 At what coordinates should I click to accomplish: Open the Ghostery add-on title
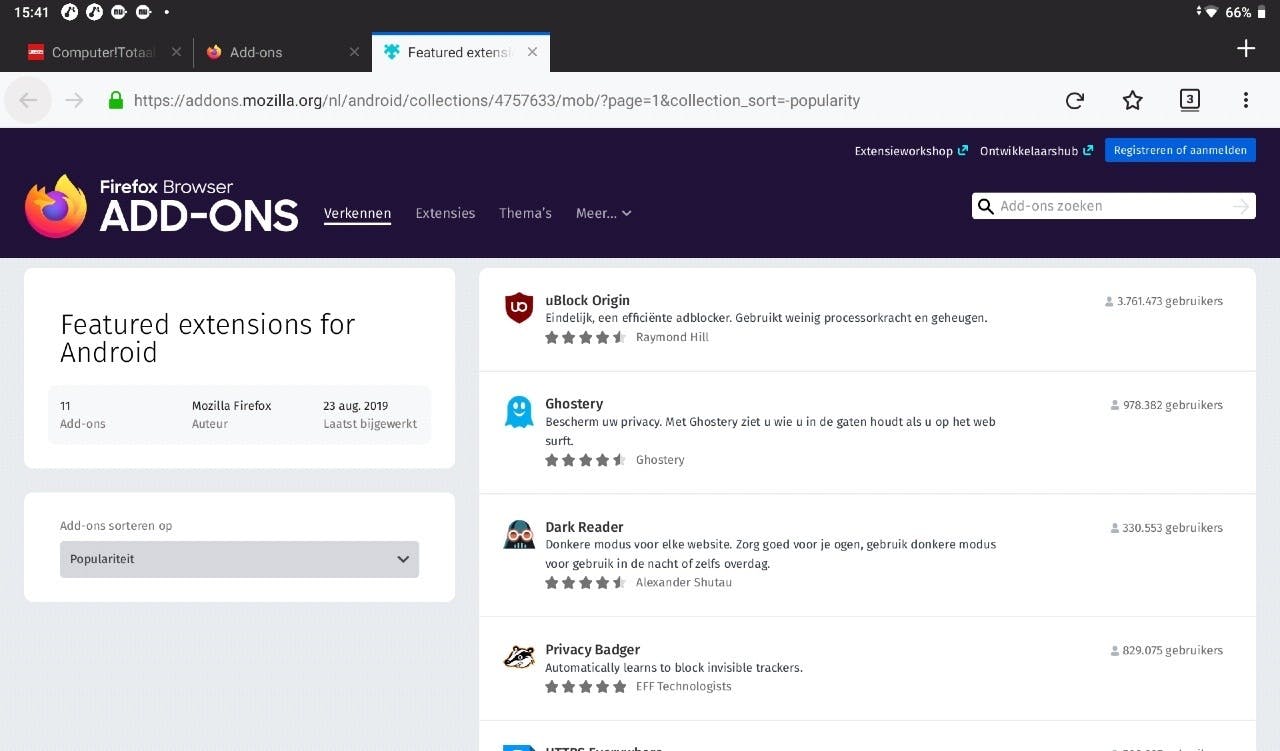click(574, 404)
